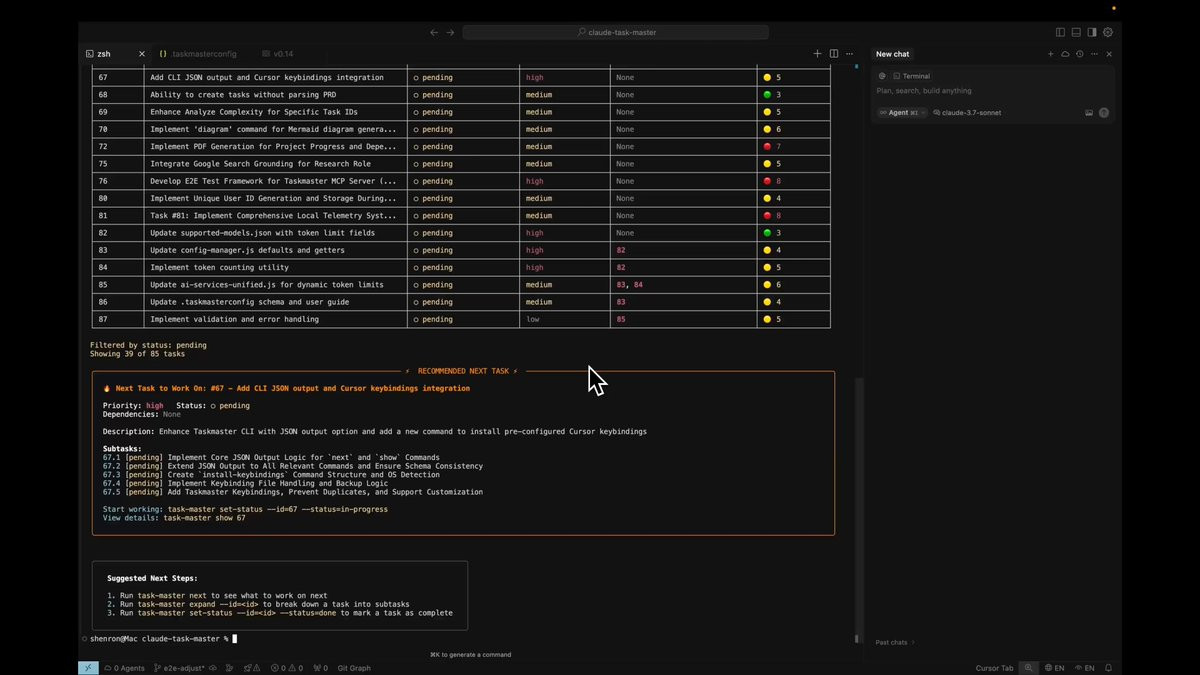This screenshot has height=675, width=1200.
Task: Switch to the .taskmasterconfig tab
Action: [x=198, y=54]
